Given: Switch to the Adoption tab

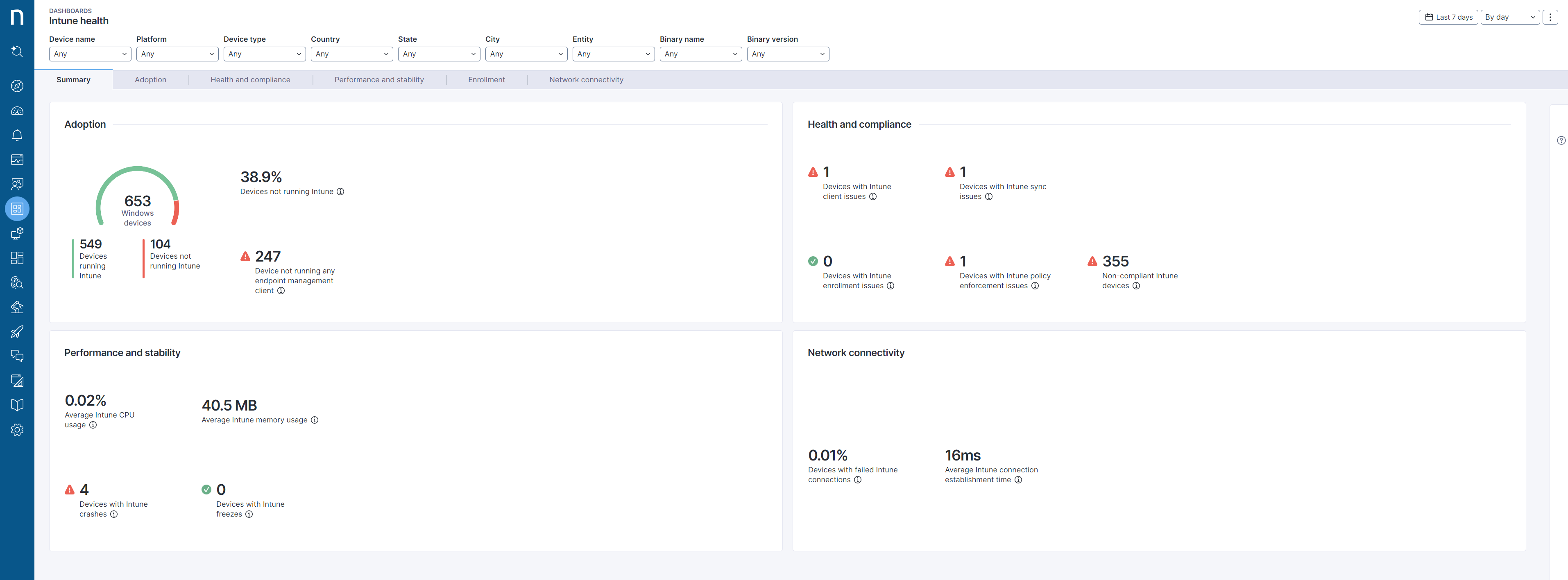Looking at the screenshot, I should [150, 80].
